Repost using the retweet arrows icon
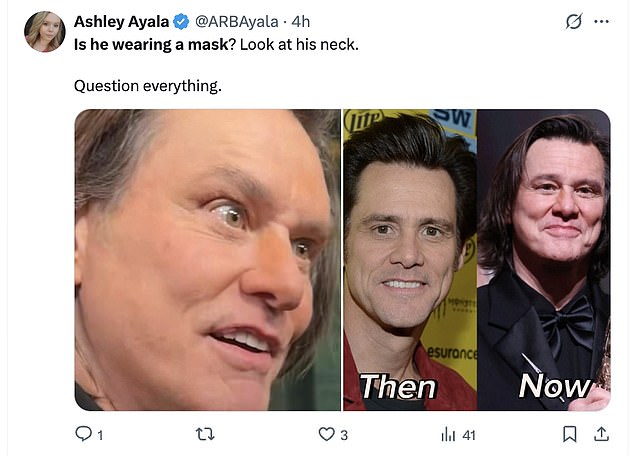 (205, 434)
